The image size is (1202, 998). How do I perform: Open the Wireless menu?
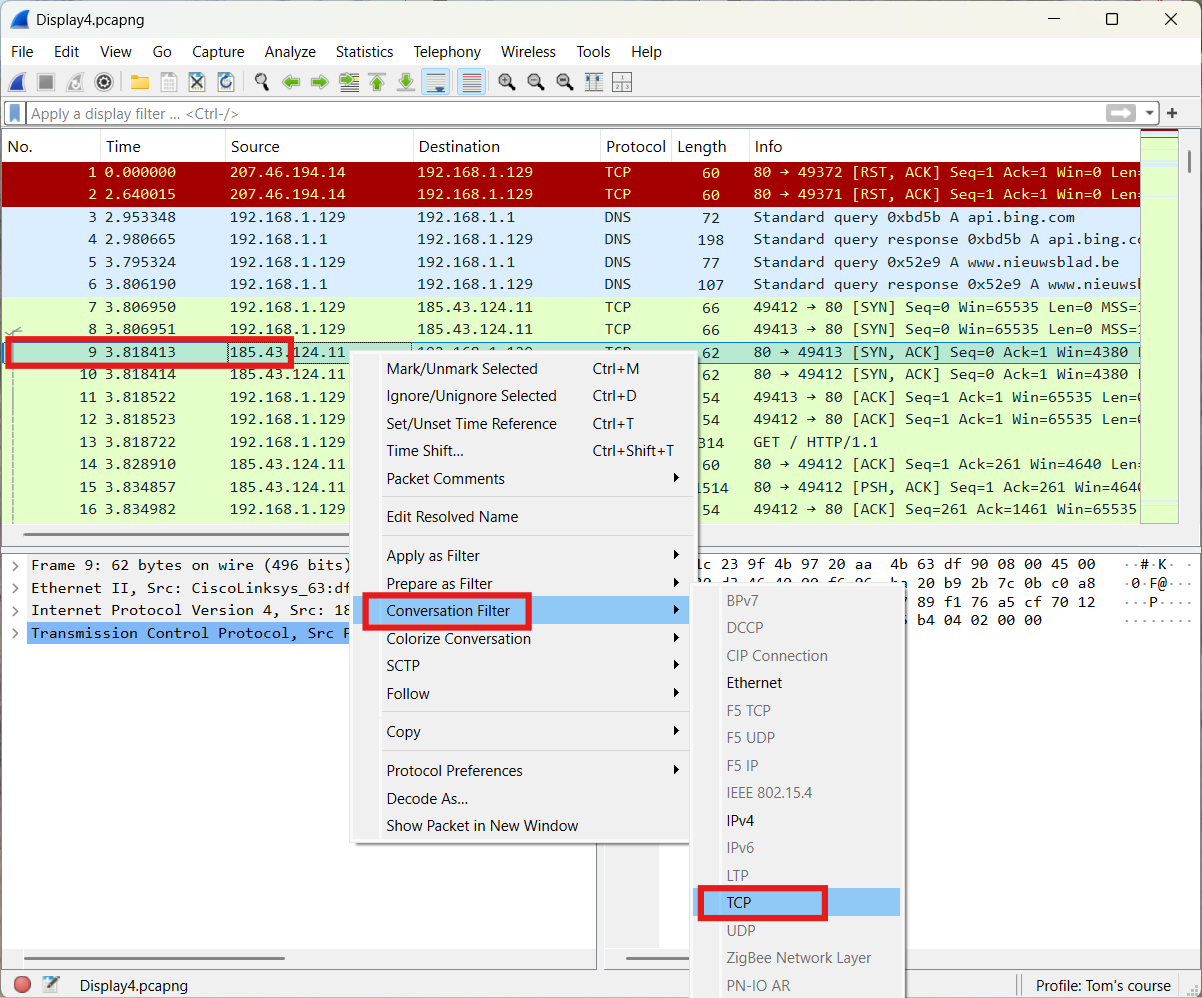tap(528, 52)
